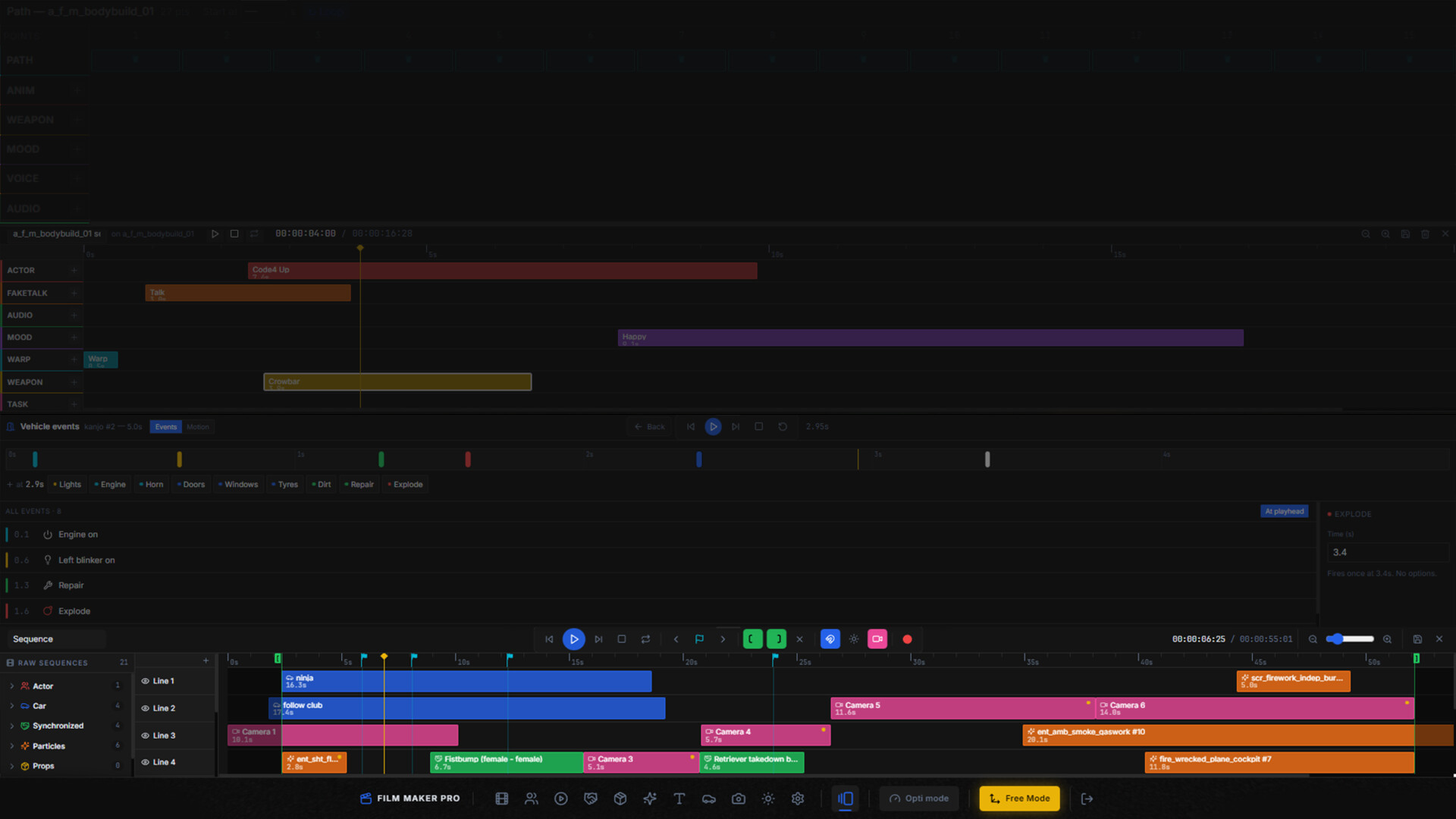
Task: Expand the Synchronized sequences group
Action: click(11, 726)
